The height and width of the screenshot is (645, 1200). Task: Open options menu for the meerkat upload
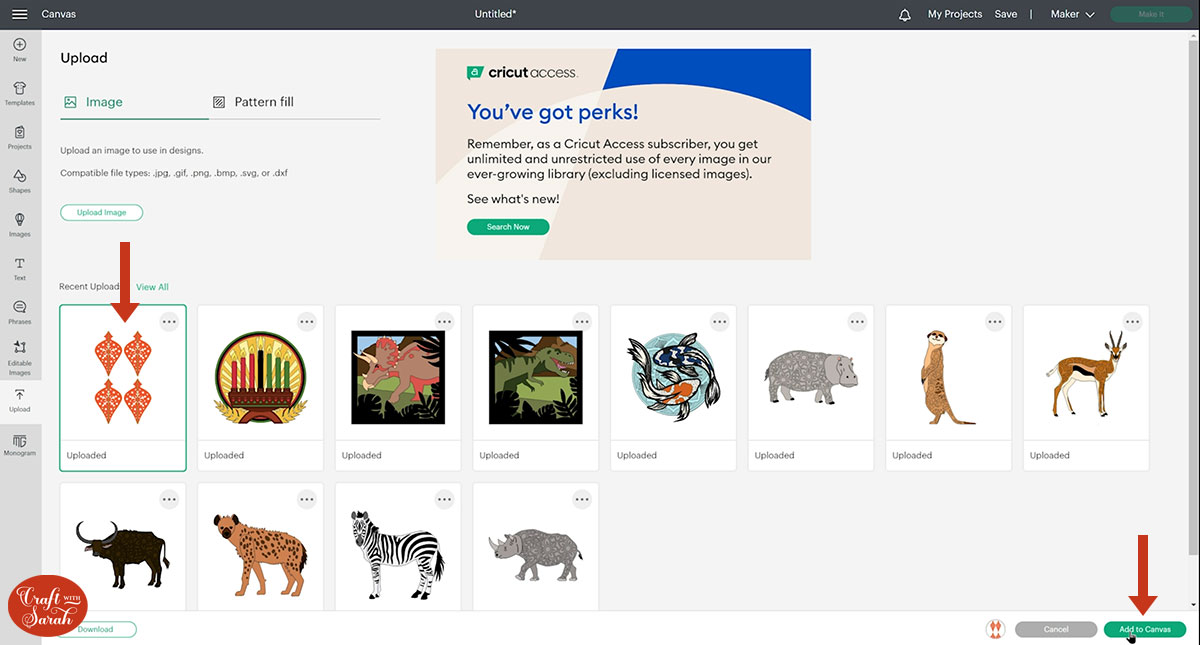pyautogui.click(x=995, y=322)
